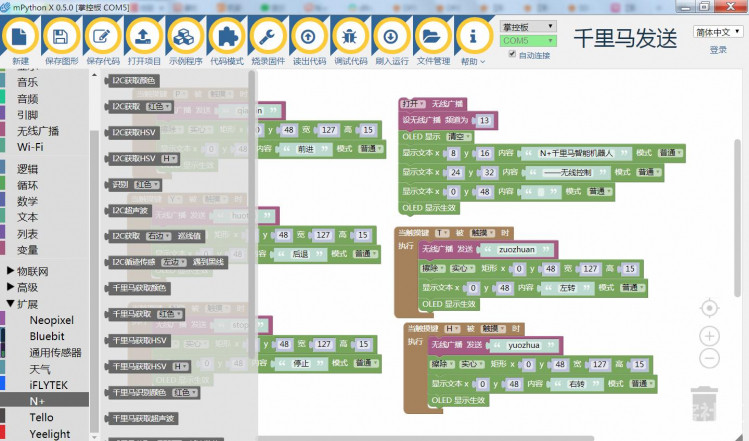Open the touch key T dropdown
Screen dimensions: 749x441
coord(442,233)
